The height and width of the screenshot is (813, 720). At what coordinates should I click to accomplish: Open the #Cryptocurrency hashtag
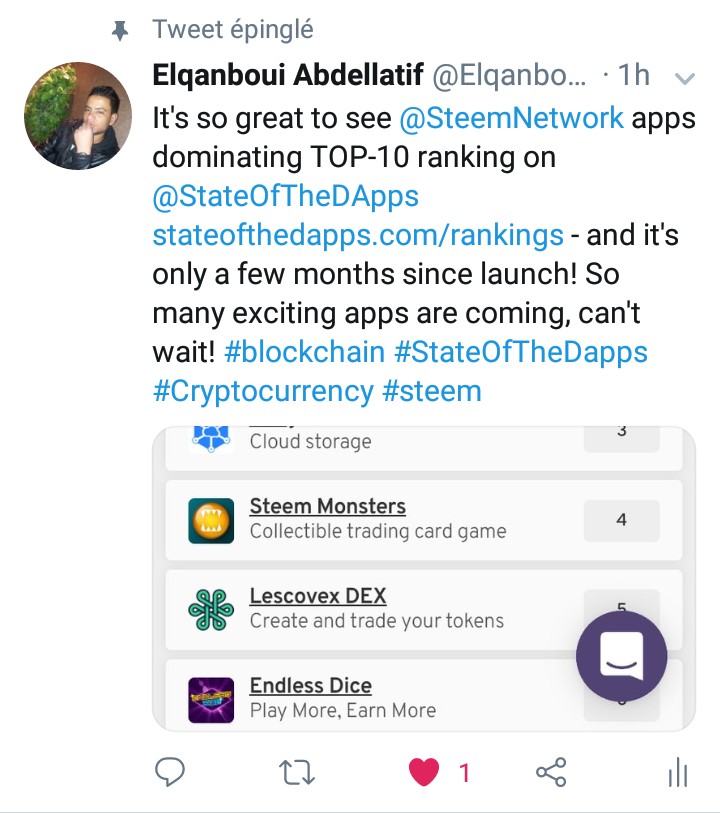click(263, 391)
